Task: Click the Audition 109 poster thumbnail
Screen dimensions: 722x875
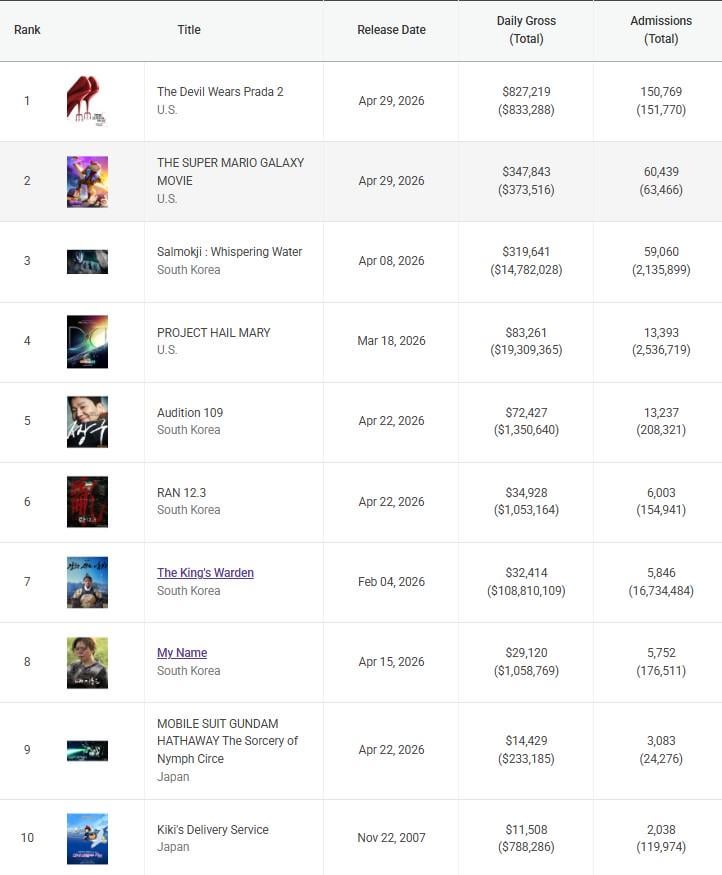Action: pyautogui.click(x=87, y=421)
